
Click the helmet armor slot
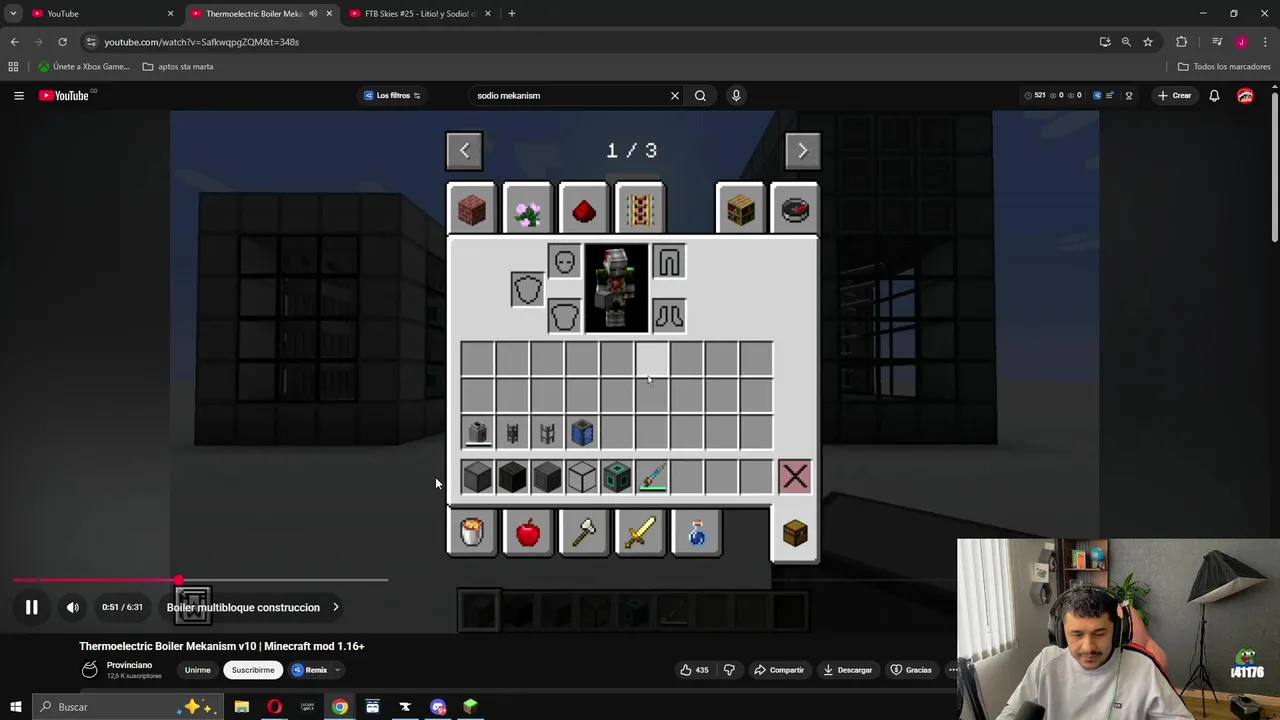coord(564,262)
